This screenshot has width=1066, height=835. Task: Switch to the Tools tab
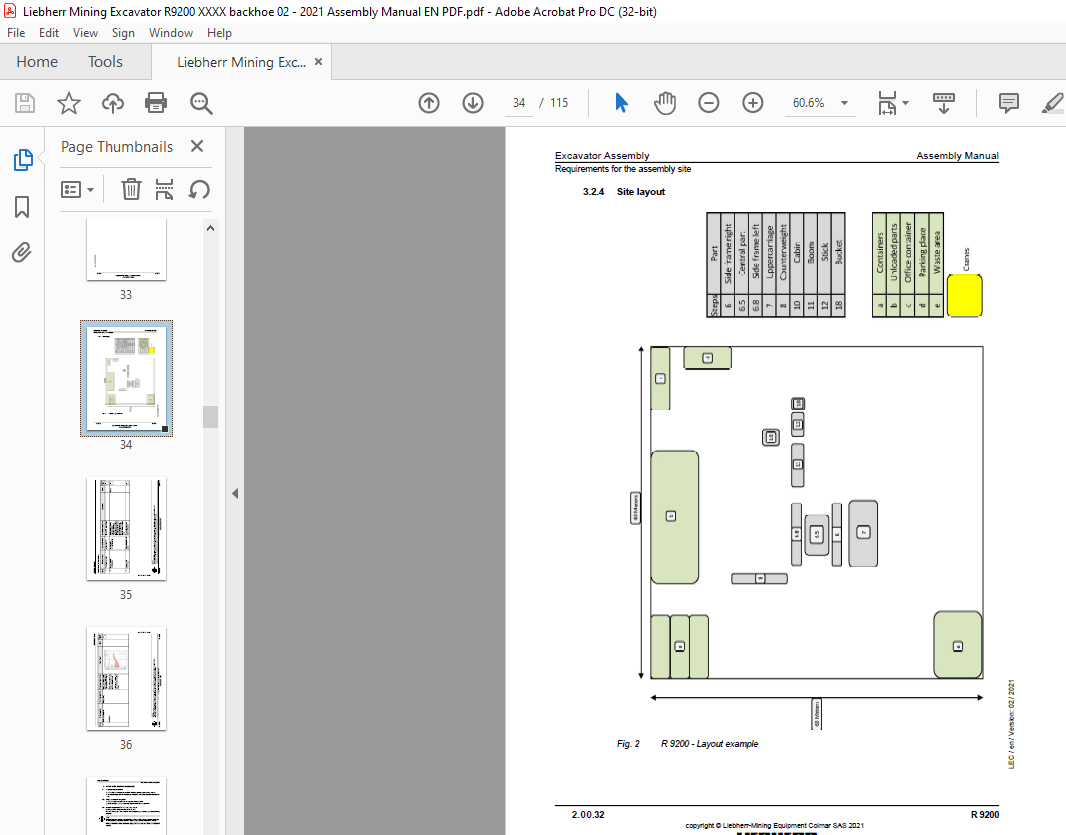[x=105, y=62]
